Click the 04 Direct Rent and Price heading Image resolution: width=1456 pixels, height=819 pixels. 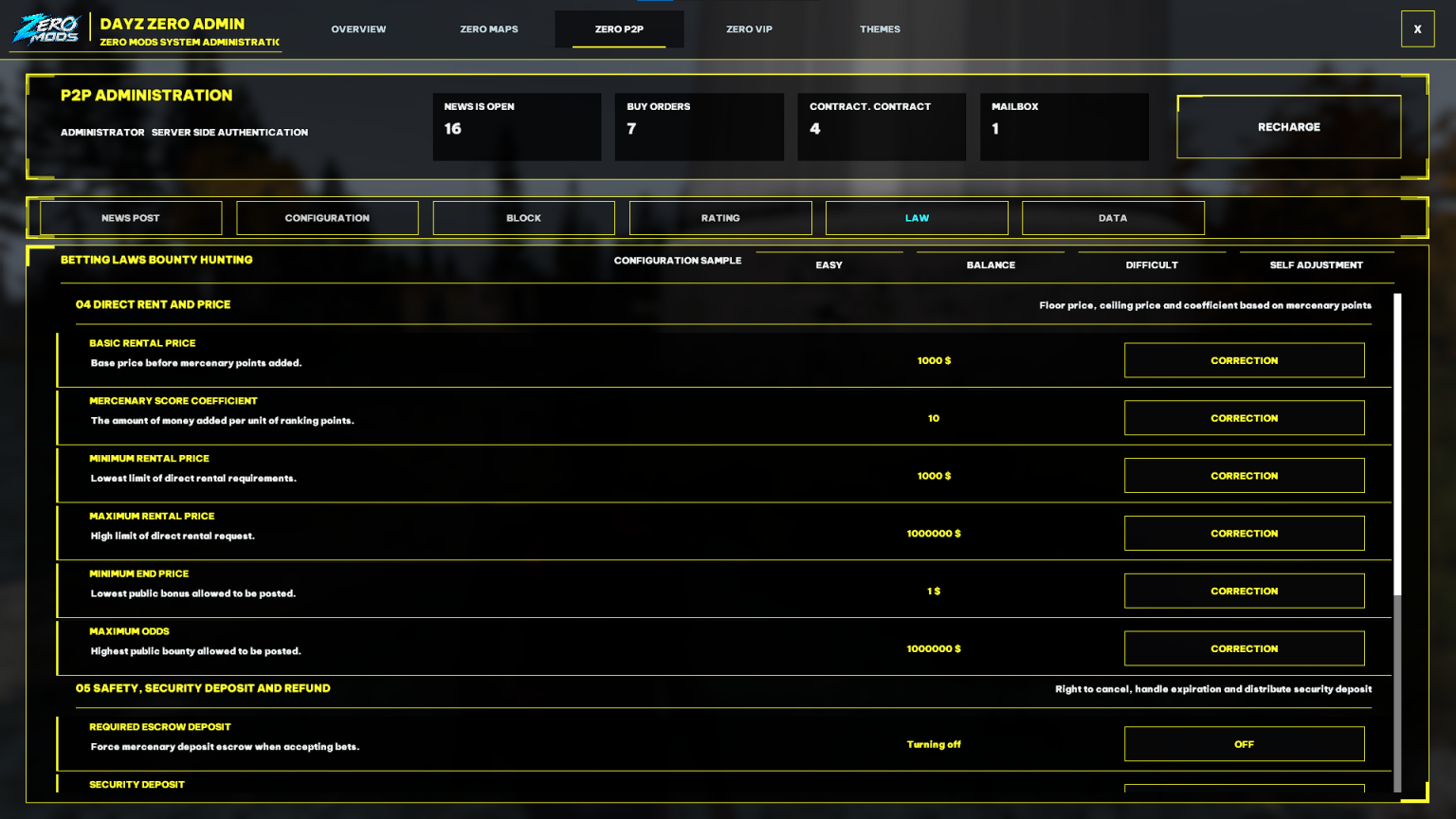[x=153, y=304]
